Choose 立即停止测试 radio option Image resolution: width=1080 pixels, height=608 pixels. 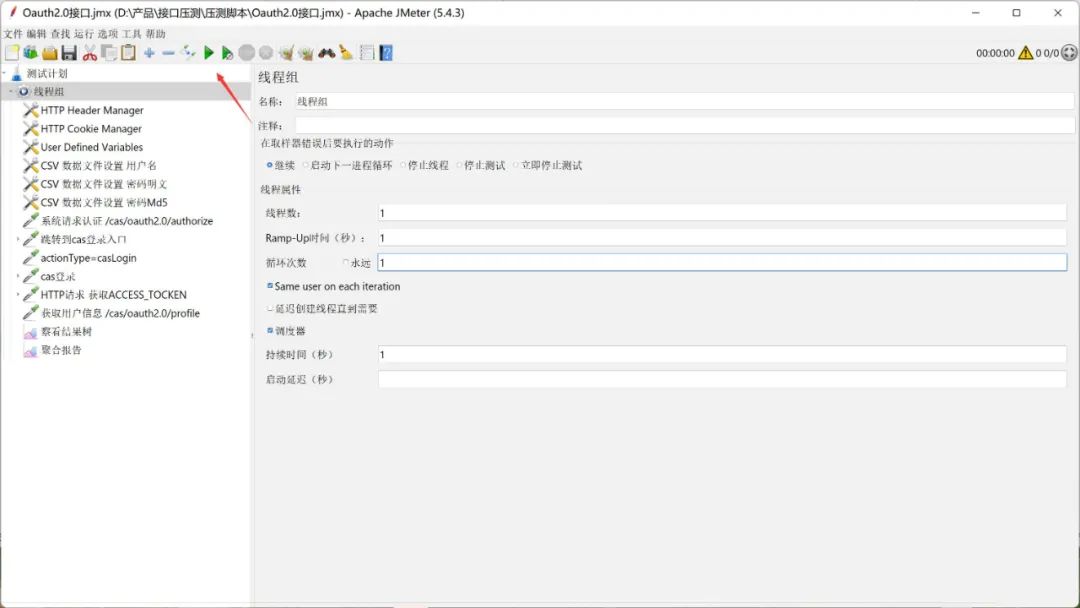pos(515,165)
